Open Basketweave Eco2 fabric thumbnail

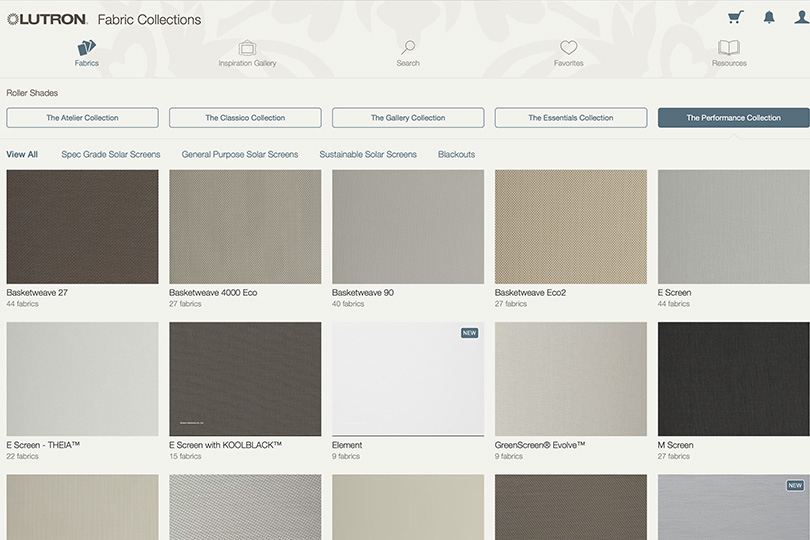[571, 227]
